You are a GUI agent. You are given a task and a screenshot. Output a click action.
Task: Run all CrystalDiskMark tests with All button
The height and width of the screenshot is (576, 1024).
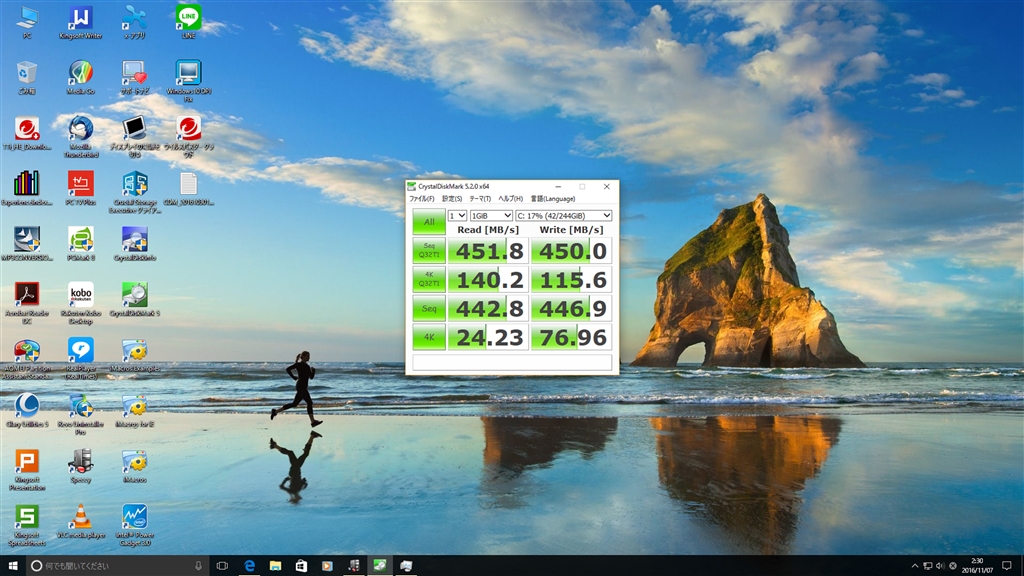[429, 222]
